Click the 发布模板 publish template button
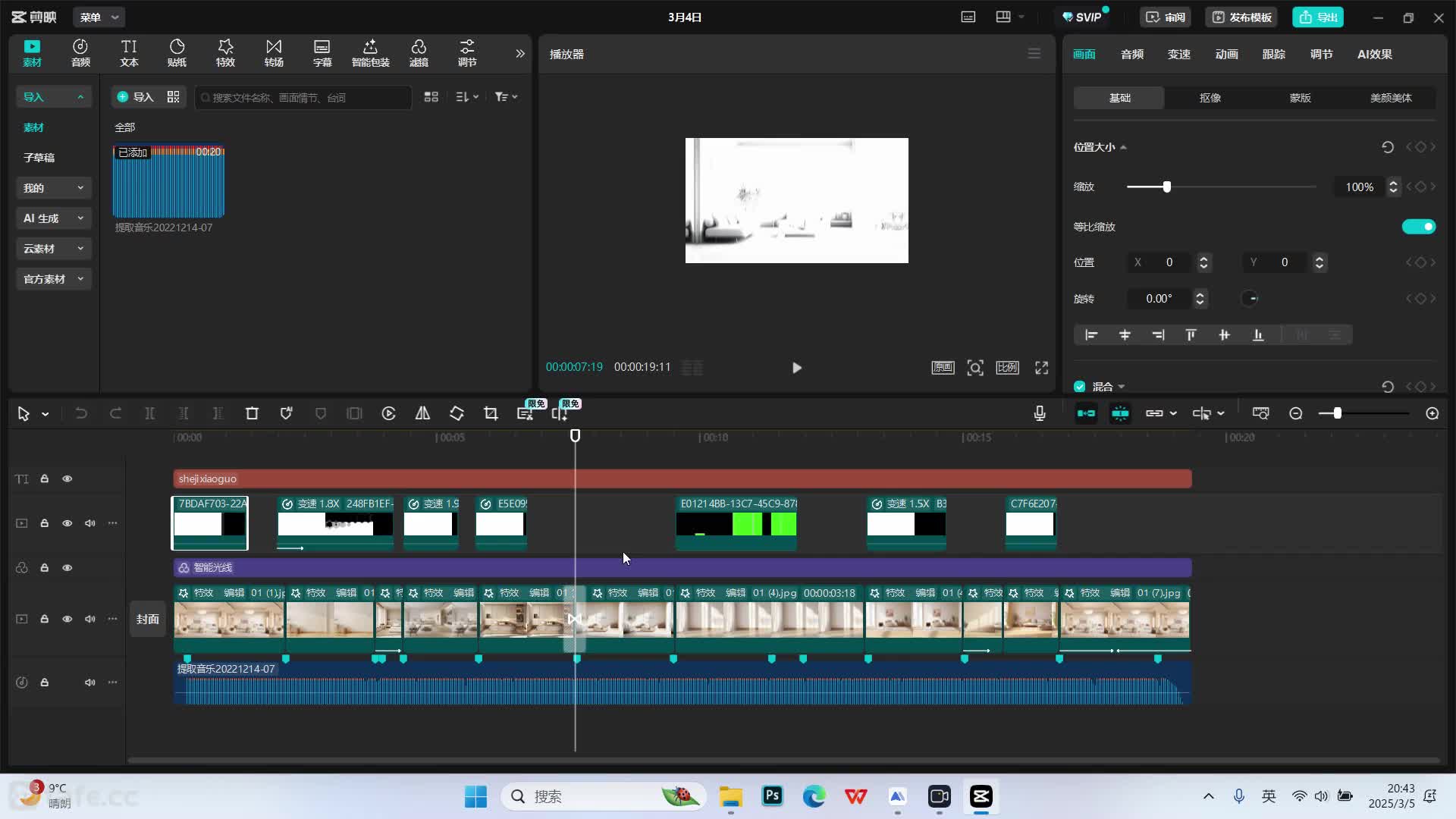This screenshot has height=819, width=1456. tap(1241, 17)
